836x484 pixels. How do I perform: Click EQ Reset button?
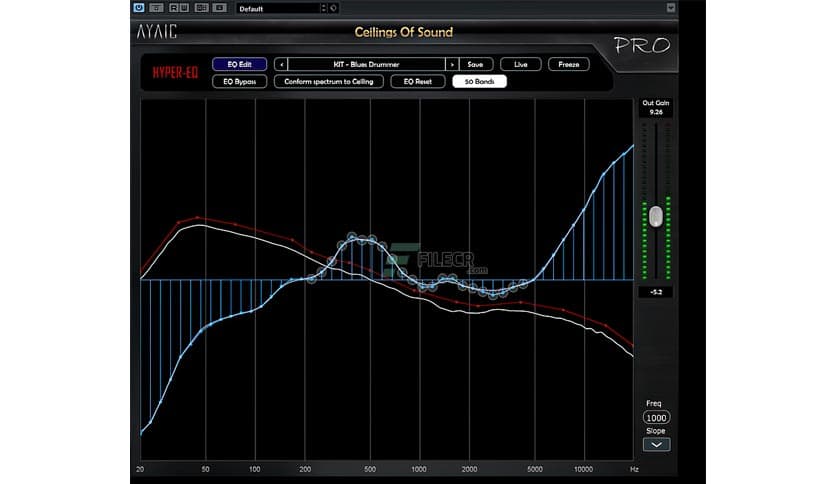417,82
